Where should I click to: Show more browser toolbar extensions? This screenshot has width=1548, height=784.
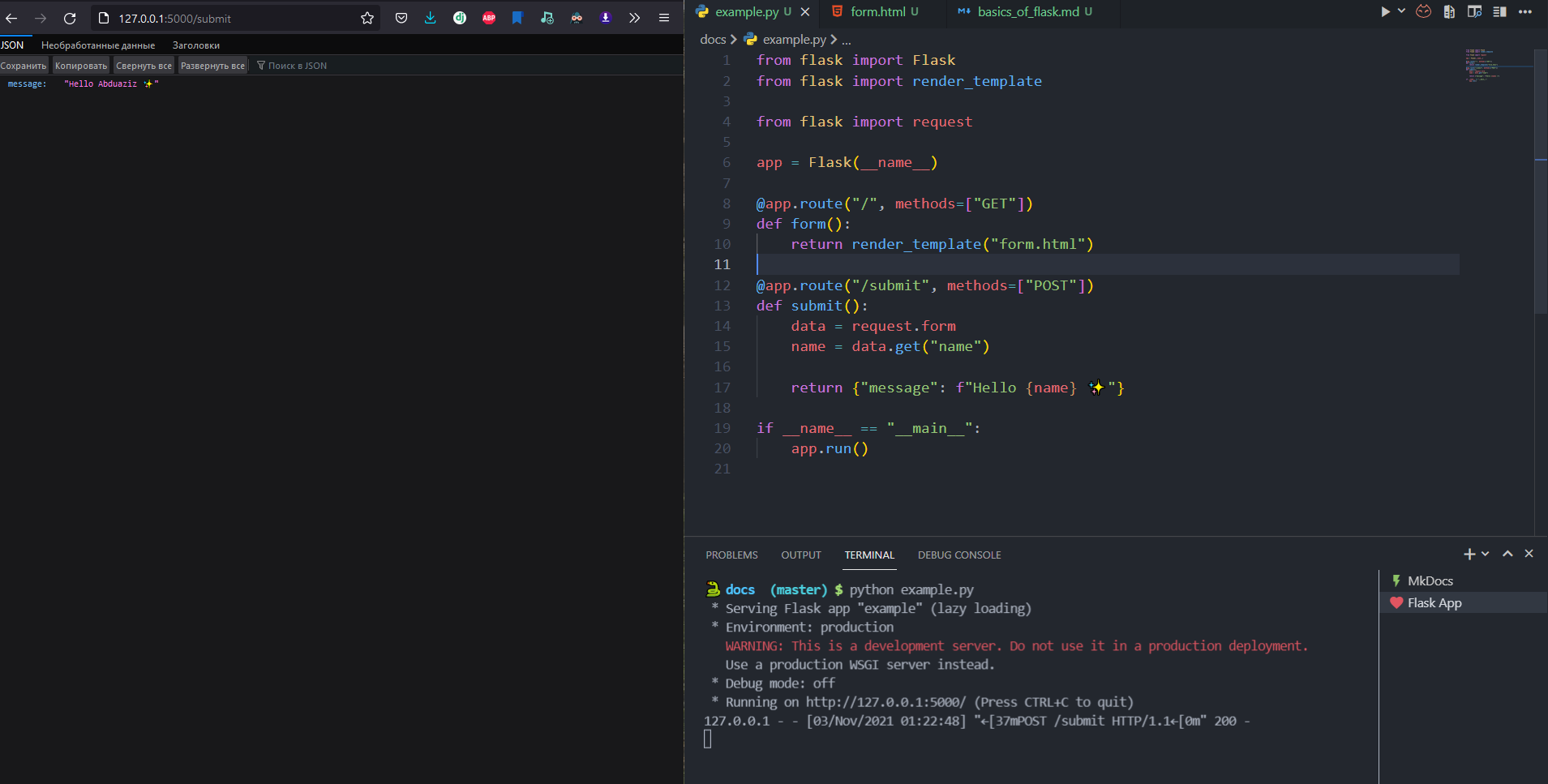click(x=635, y=18)
